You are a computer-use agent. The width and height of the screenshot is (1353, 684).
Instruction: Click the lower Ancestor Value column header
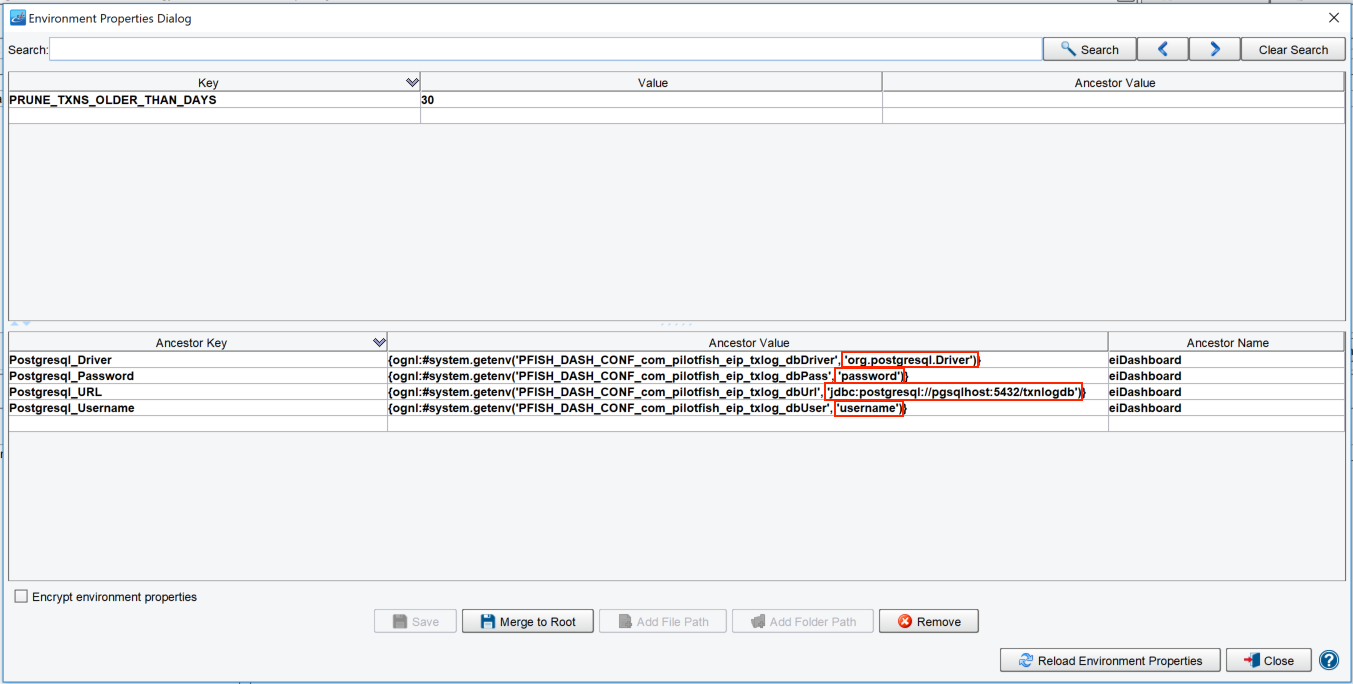748,342
